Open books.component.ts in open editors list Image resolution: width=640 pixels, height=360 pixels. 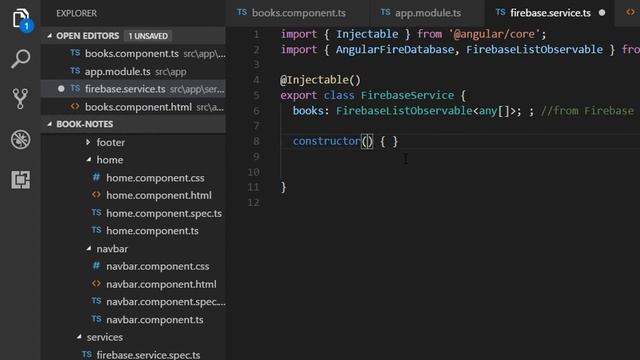coord(133,53)
